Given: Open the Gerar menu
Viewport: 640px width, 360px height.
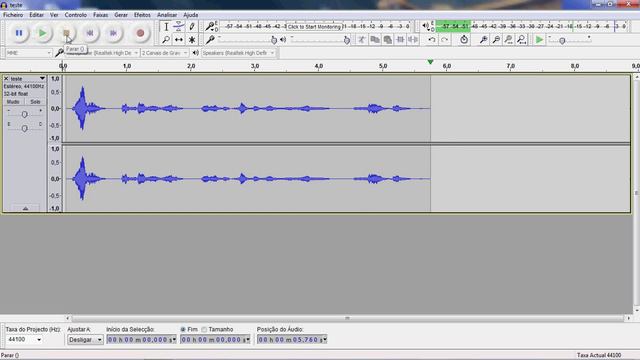Looking at the screenshot, I should pos(121,15).
